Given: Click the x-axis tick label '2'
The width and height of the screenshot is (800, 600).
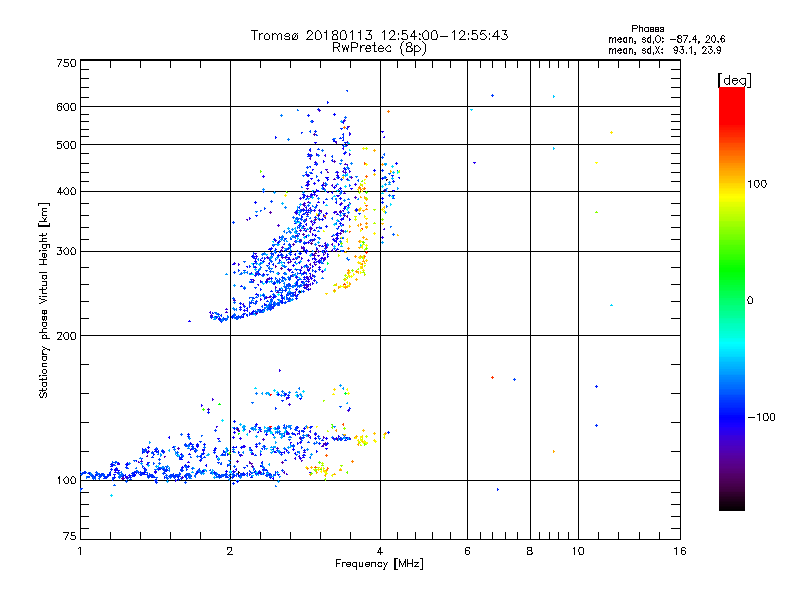Looking at the screenshot, I should tap(230, 551).
